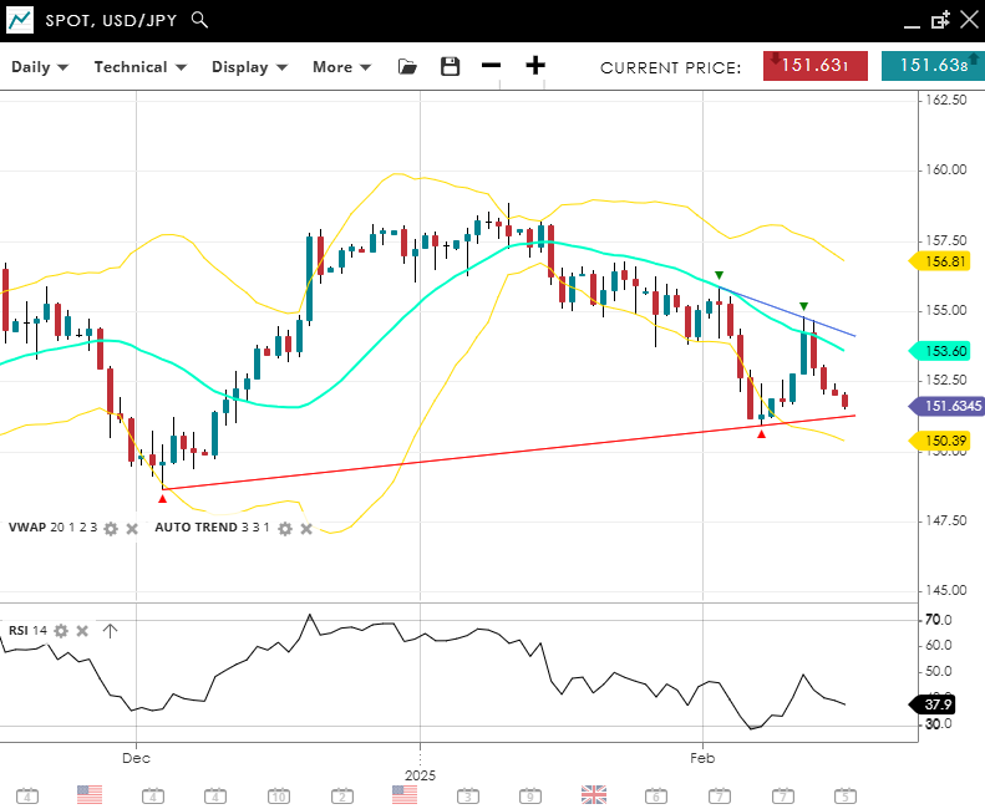Remove the VWAP indicator
The width and height of the screenshot is (985, 809).
pyautogui.click(x=131, y=528)
